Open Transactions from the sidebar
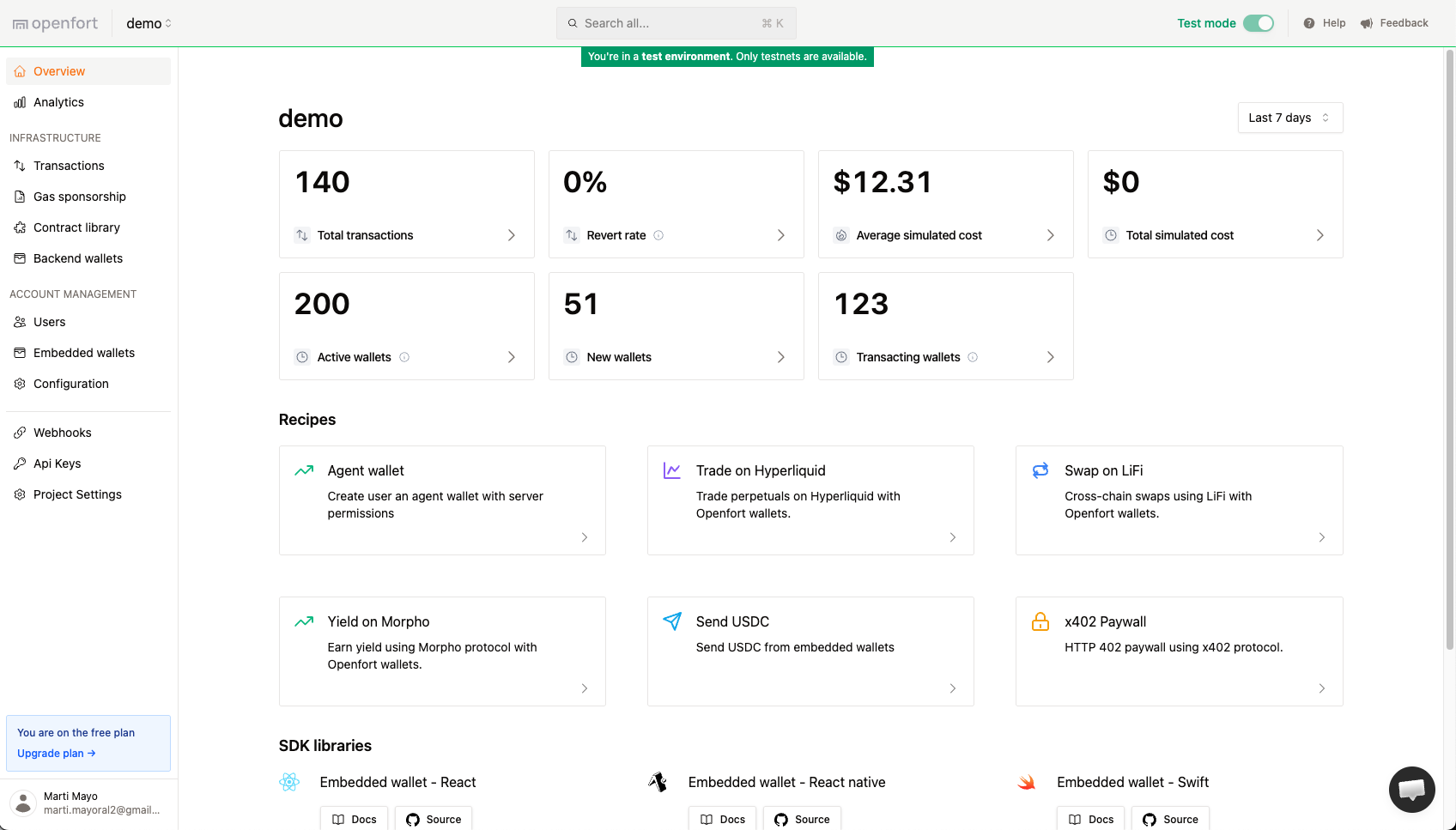1456x830 pixels. pyautogui.click(x=69, y=165)
